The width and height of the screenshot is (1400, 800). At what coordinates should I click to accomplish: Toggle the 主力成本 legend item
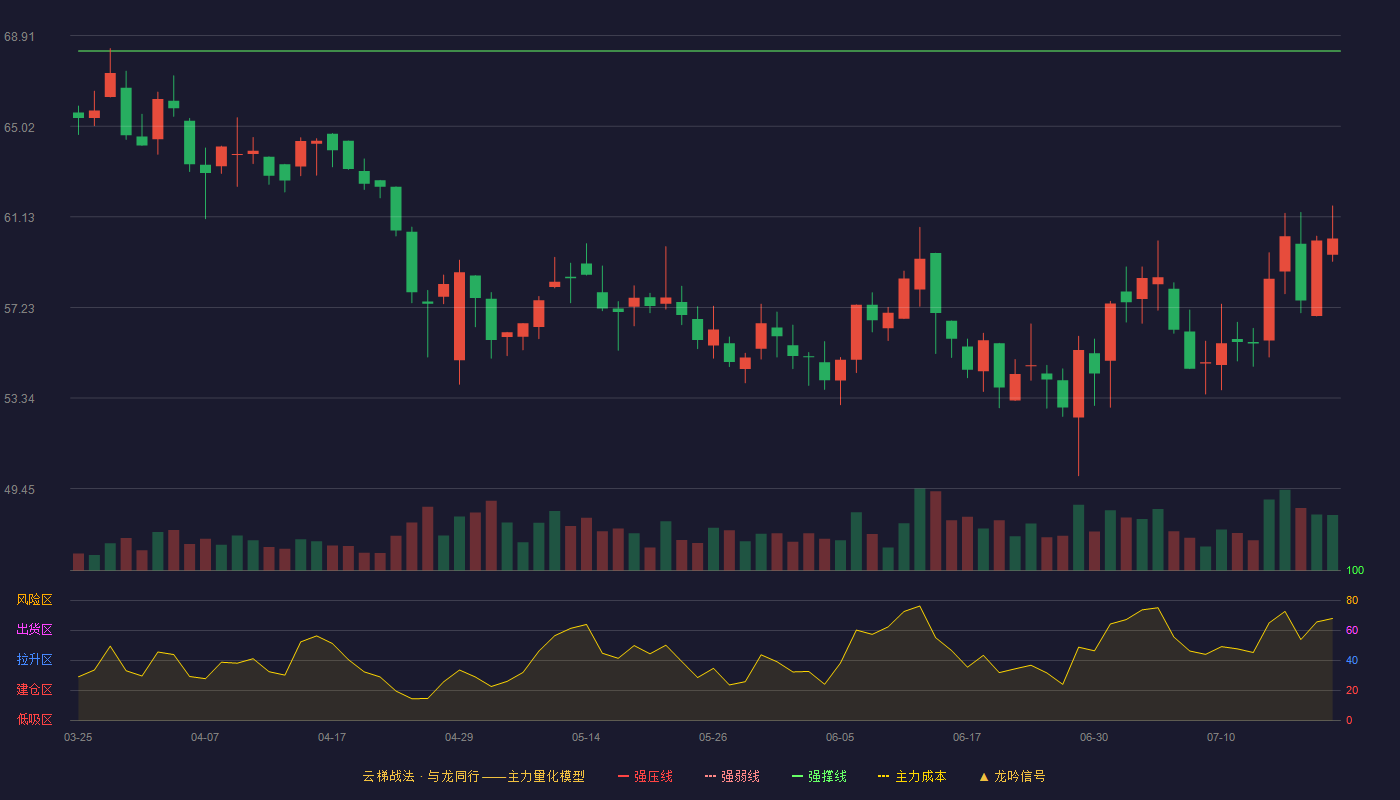[912, 776]
